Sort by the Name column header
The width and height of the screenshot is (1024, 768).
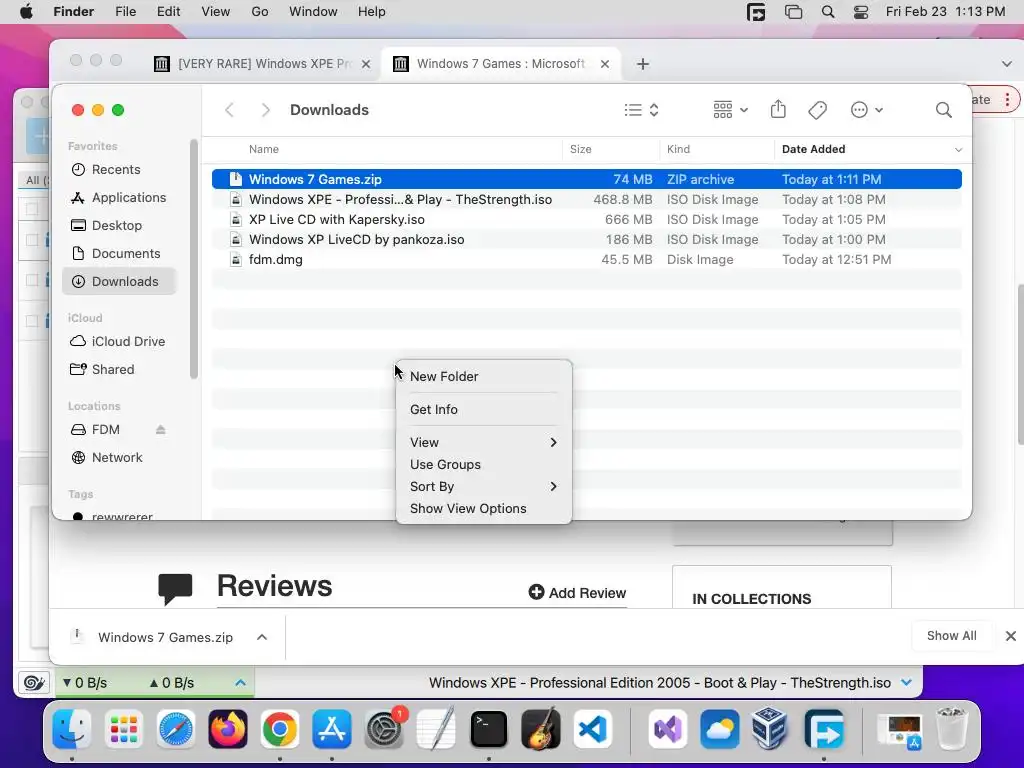pyautogui.click(x=263, y=149)
